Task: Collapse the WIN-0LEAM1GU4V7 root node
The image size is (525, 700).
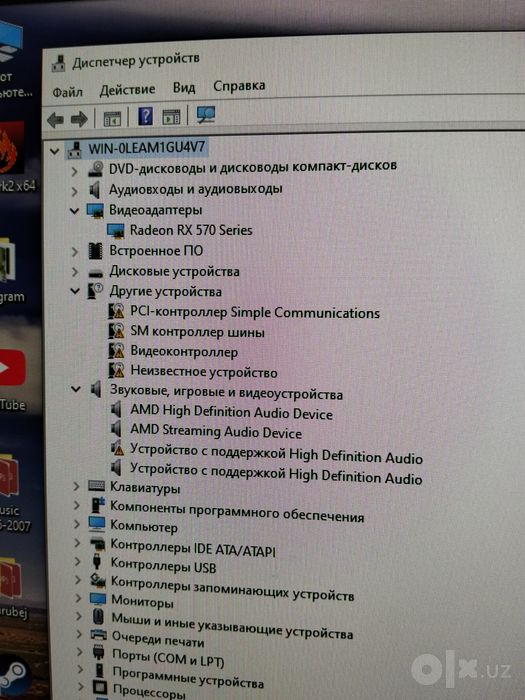Action: [x=54, y=151]
